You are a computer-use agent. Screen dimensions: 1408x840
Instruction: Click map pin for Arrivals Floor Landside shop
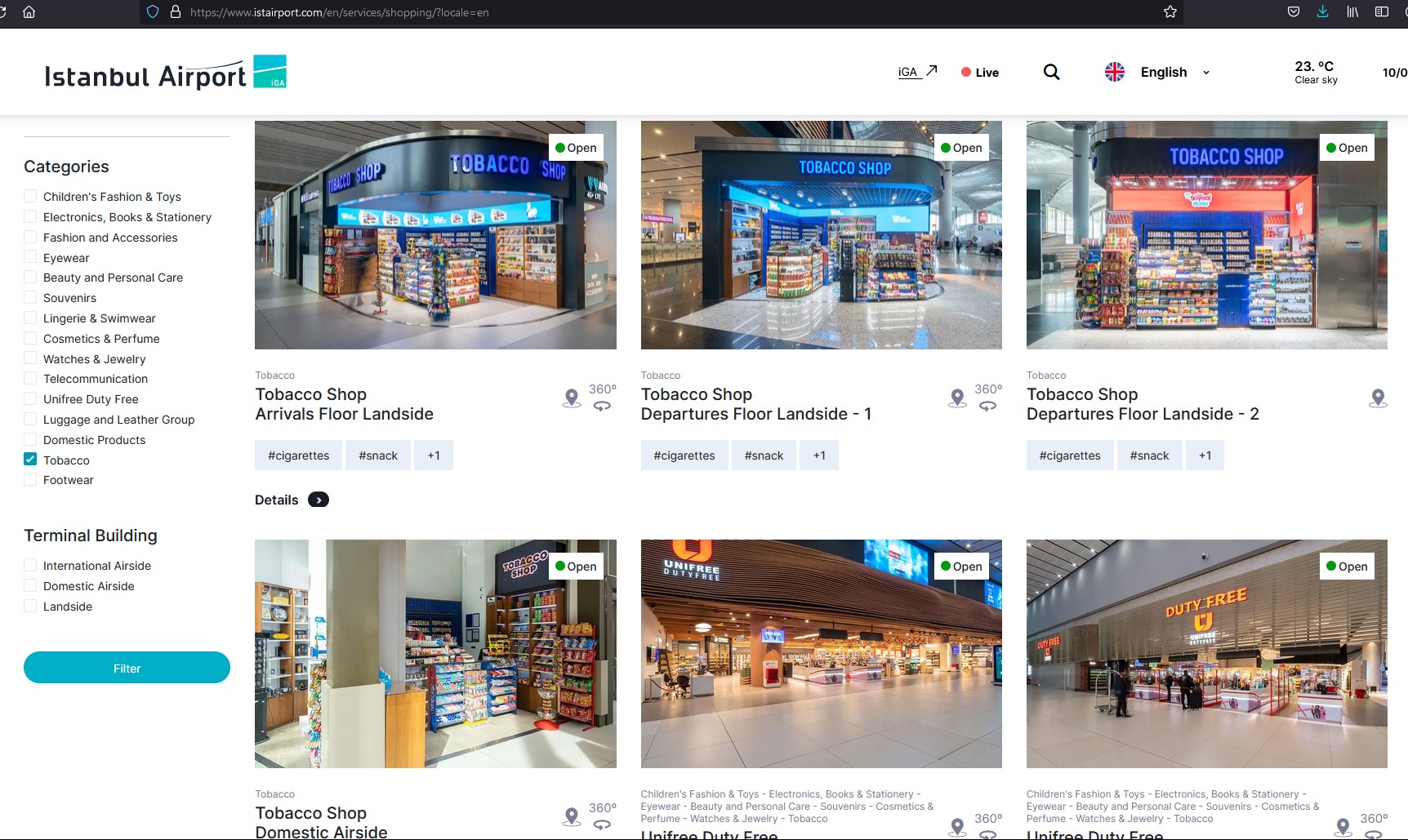coord(572,399)
